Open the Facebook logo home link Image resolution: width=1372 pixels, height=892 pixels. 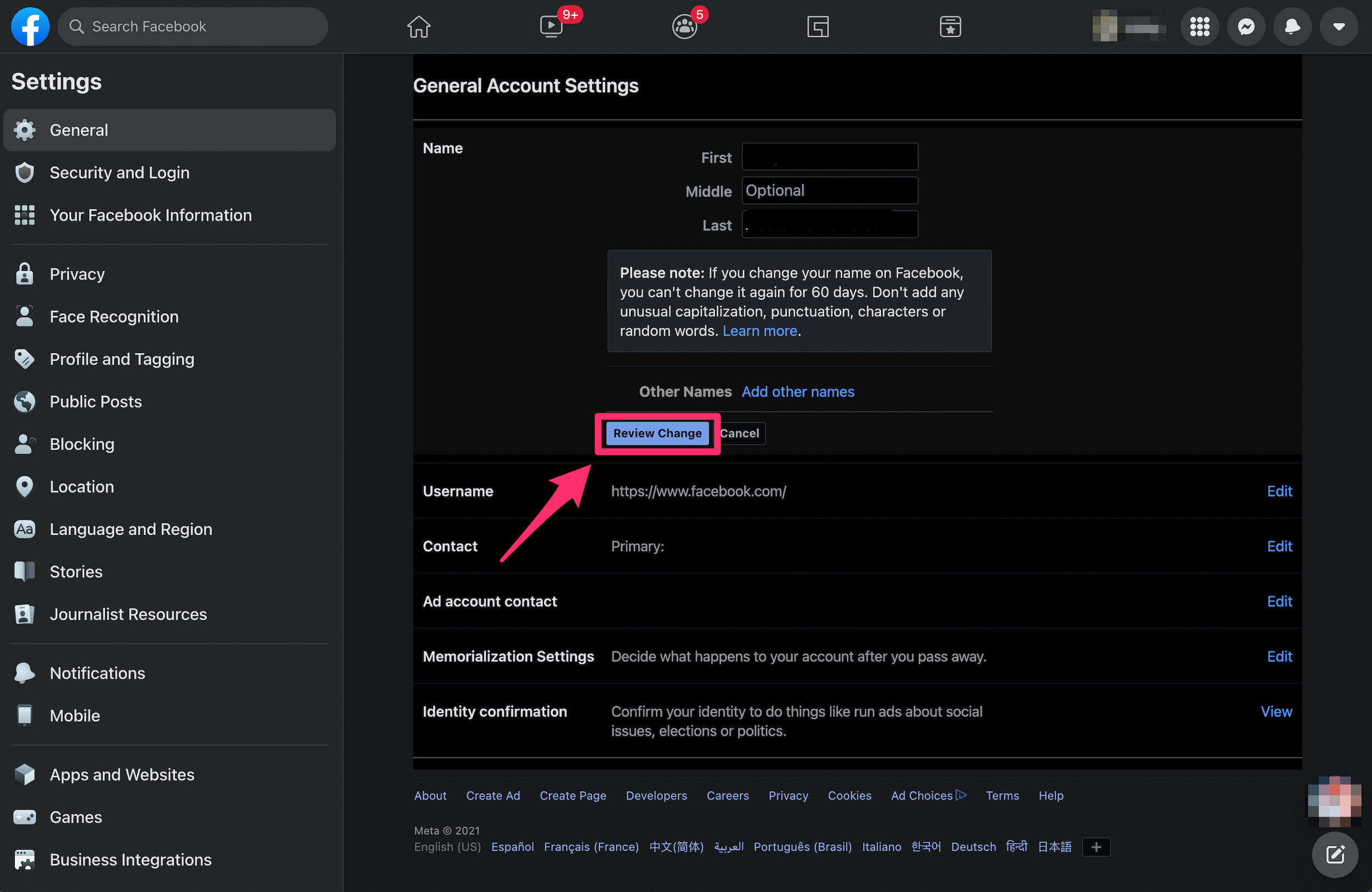click(30, 26)
